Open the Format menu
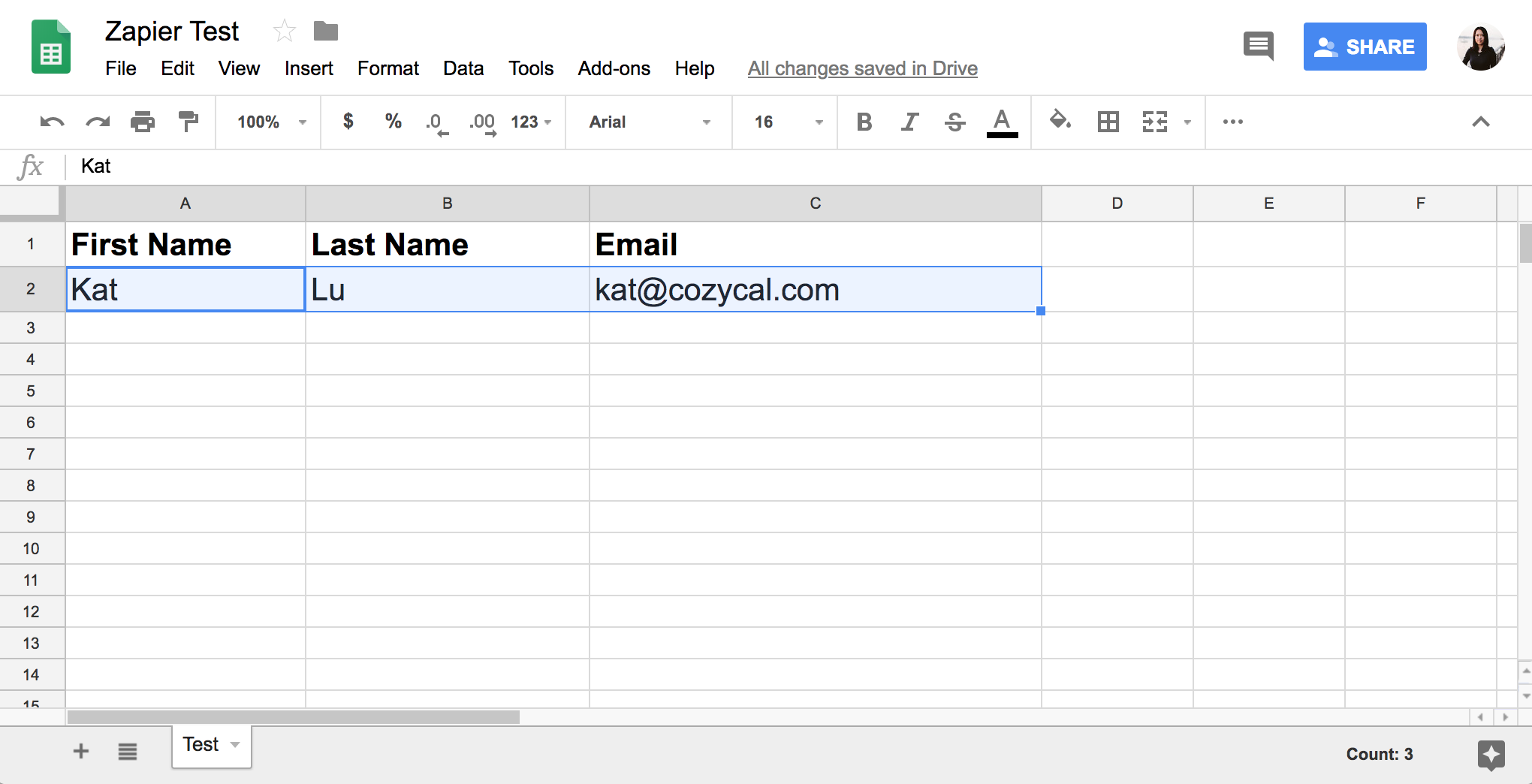The image size is (1532, 784). (388, 68)
